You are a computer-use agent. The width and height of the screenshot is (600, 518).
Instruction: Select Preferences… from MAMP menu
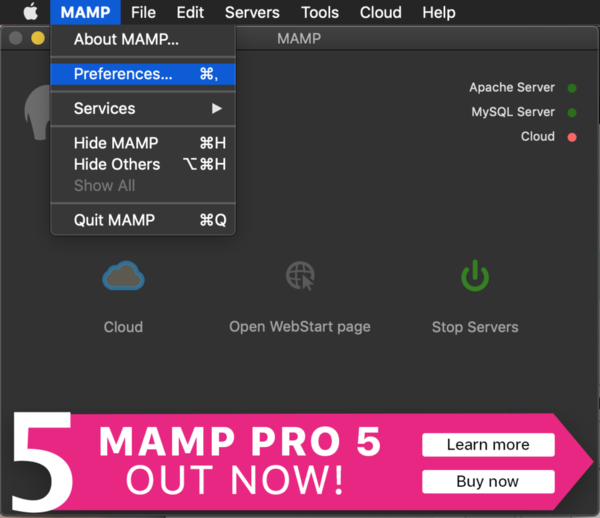143,74
